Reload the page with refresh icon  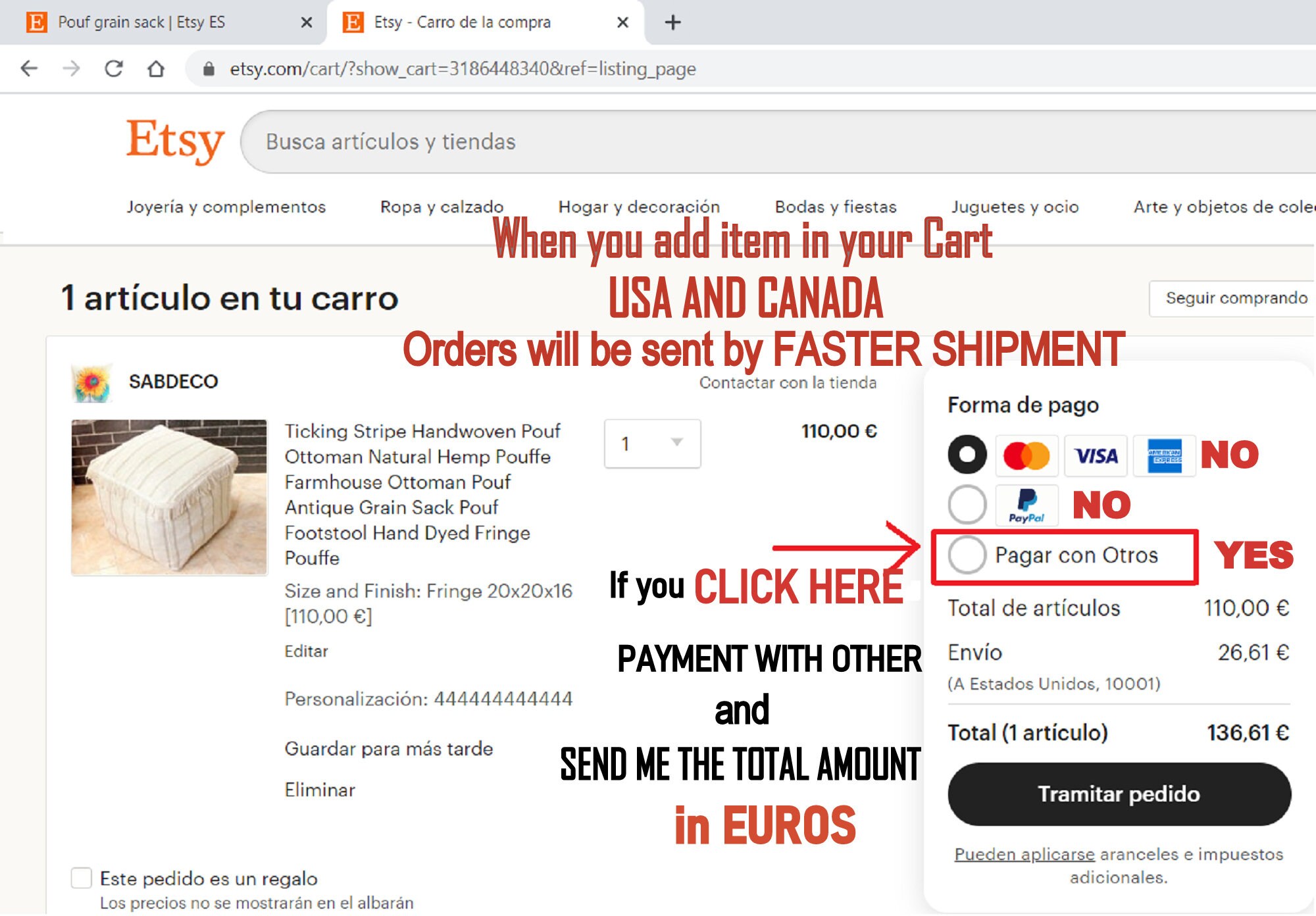click(114, 68)
